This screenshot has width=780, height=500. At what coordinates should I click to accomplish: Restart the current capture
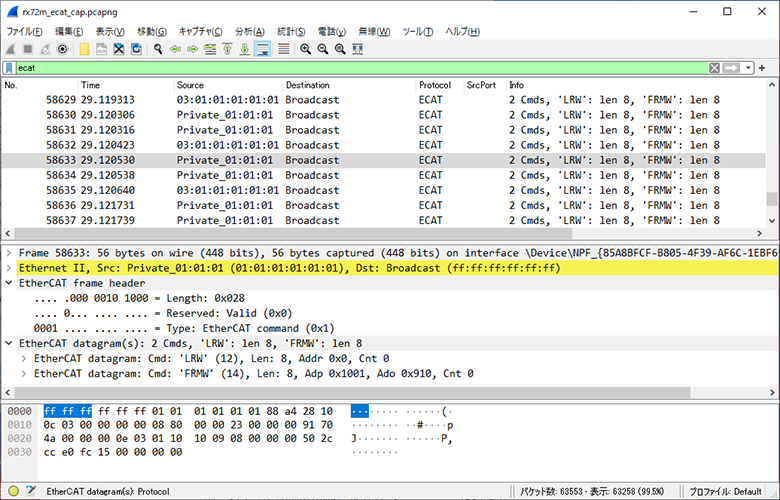click(45, 49)
